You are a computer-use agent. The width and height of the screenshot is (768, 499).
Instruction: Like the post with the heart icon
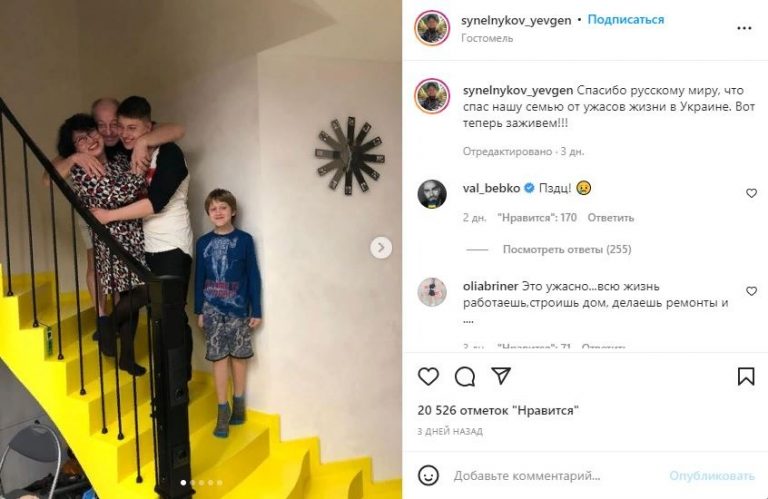tap(429, 376)
